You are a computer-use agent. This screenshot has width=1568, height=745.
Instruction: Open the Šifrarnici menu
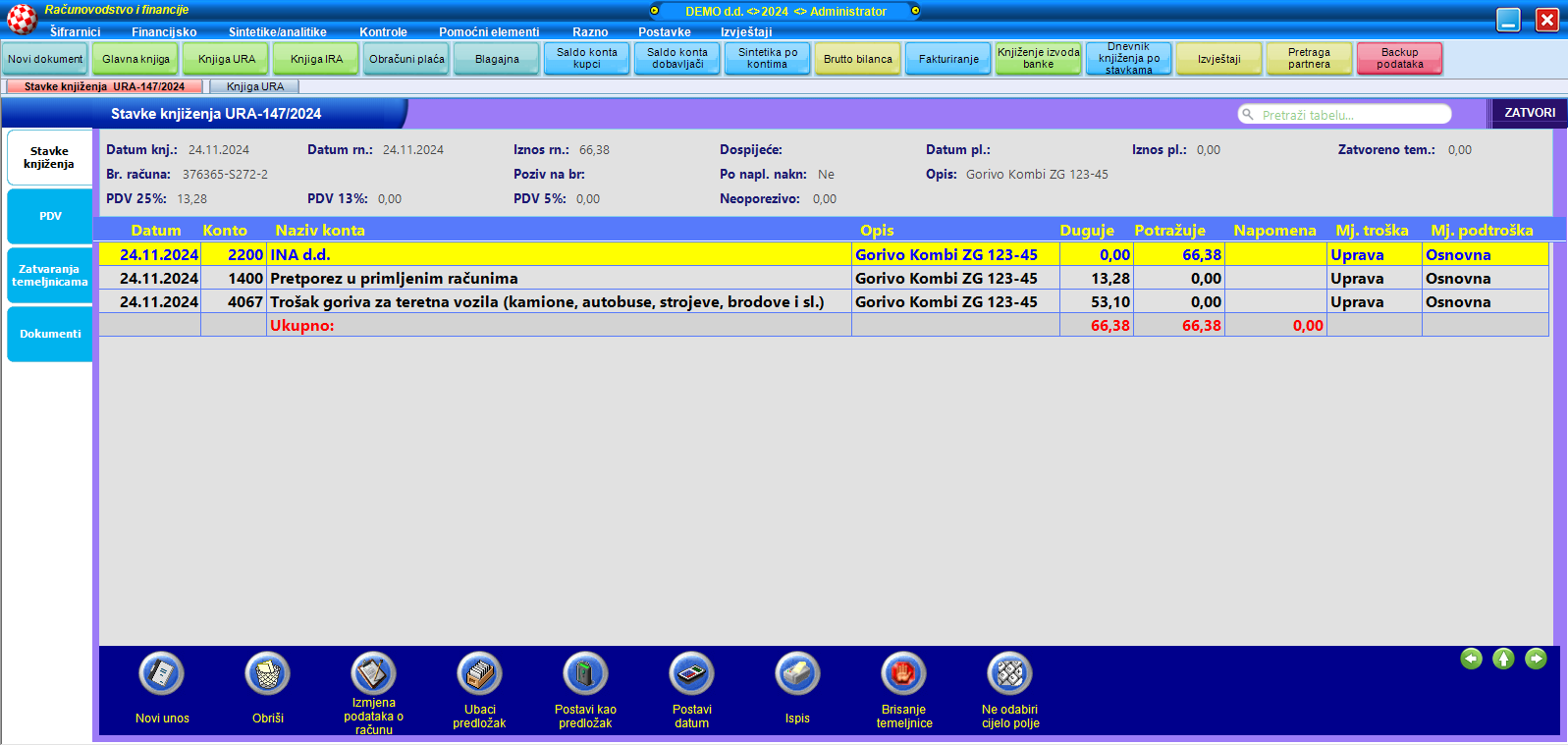click(76, 32)
